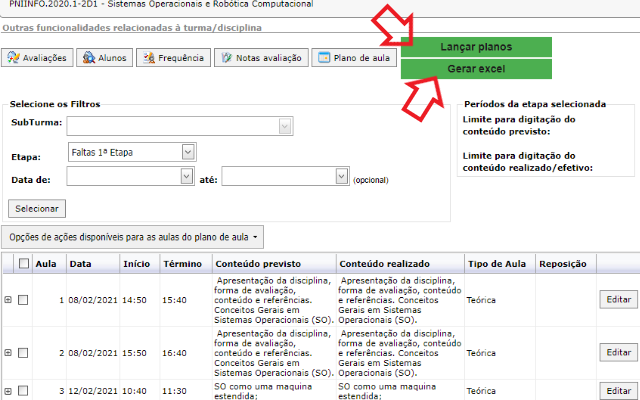
Task: Open Opções de ações disponíveis menu
Action: [x=133, y=237]
